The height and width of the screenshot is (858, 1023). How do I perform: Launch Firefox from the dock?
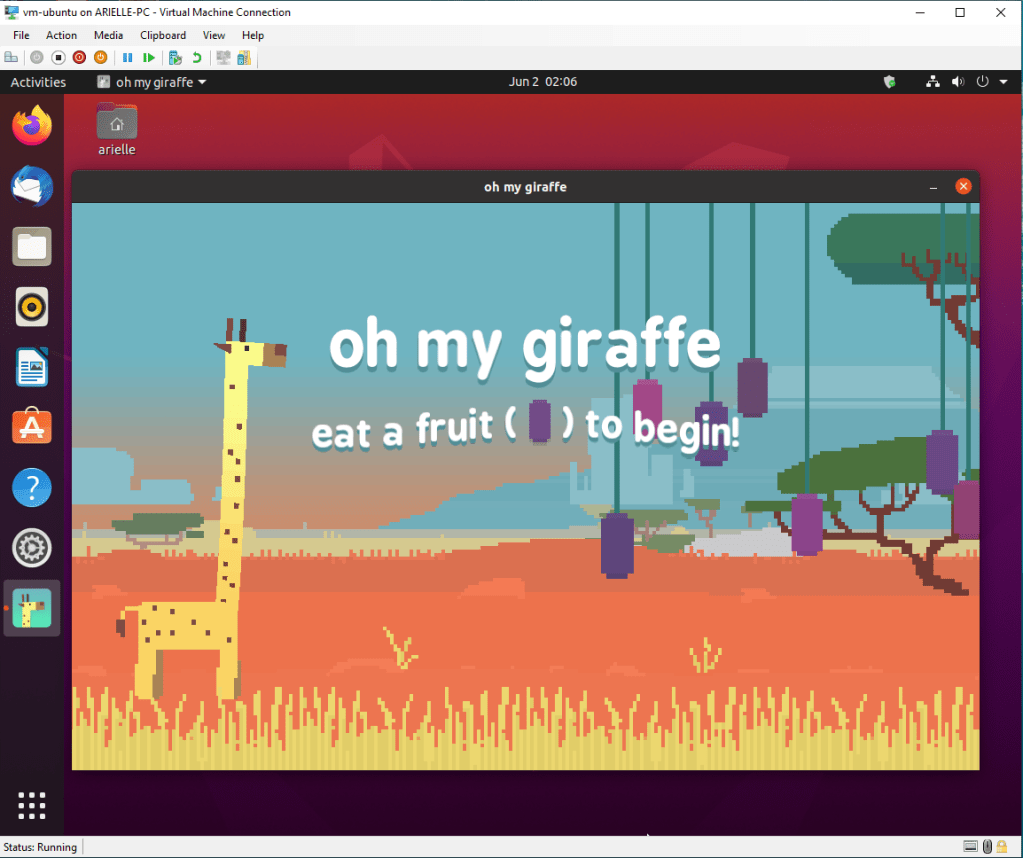coord(32,126)
